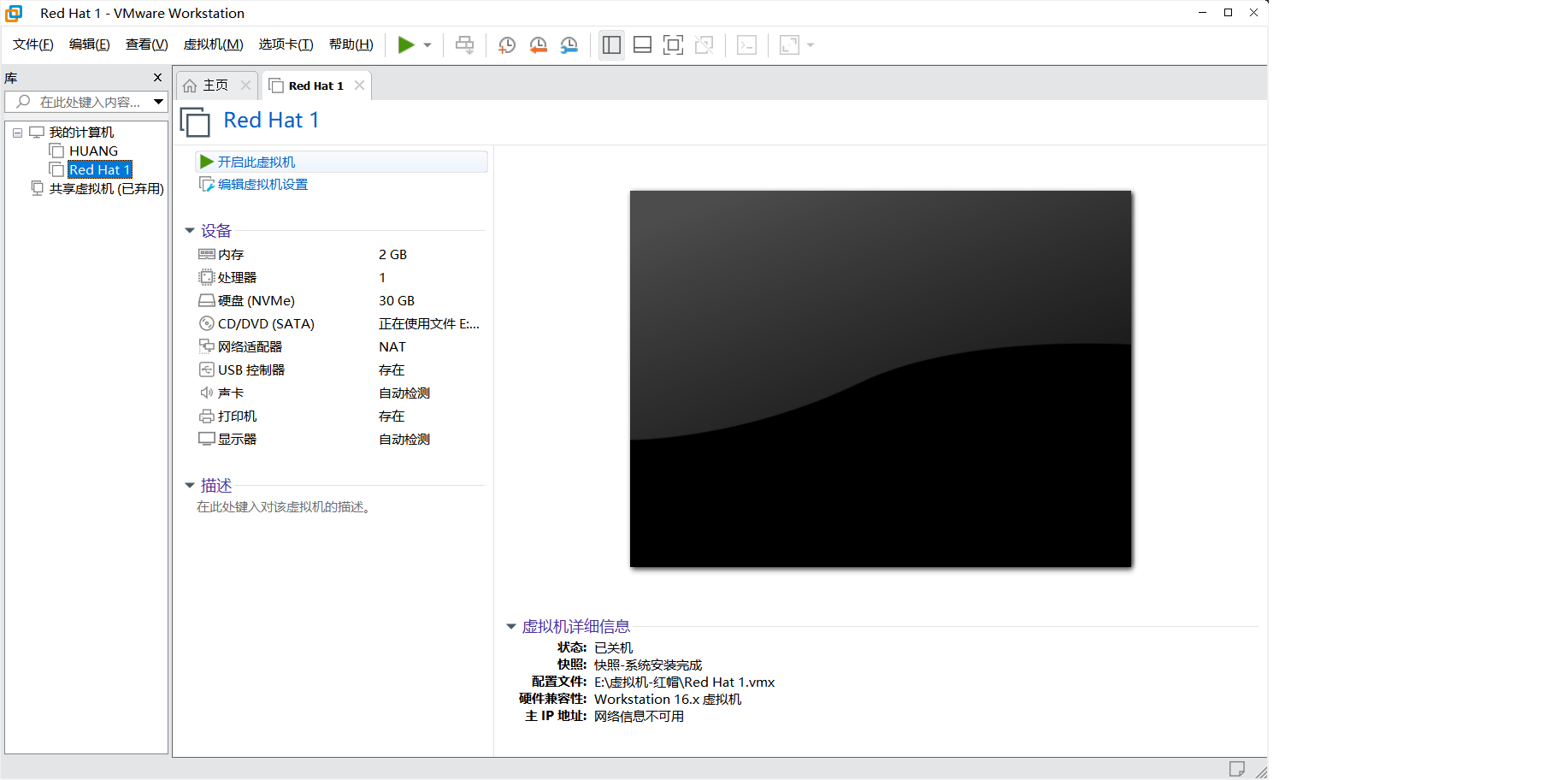Click the NAT network adapter value
This screenshot has height=780, width=1568.
pos(392,347)
